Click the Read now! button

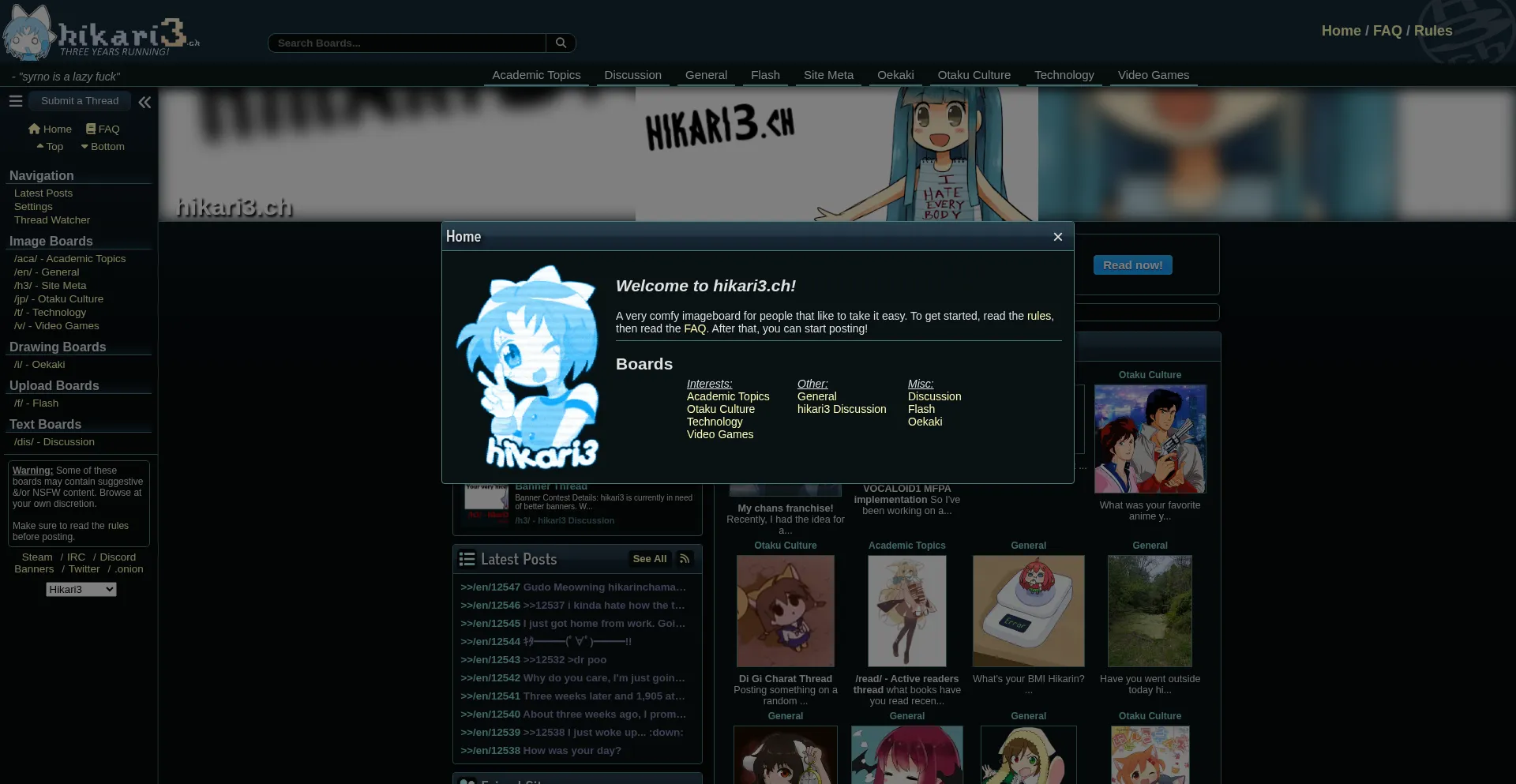[1132, 265]
